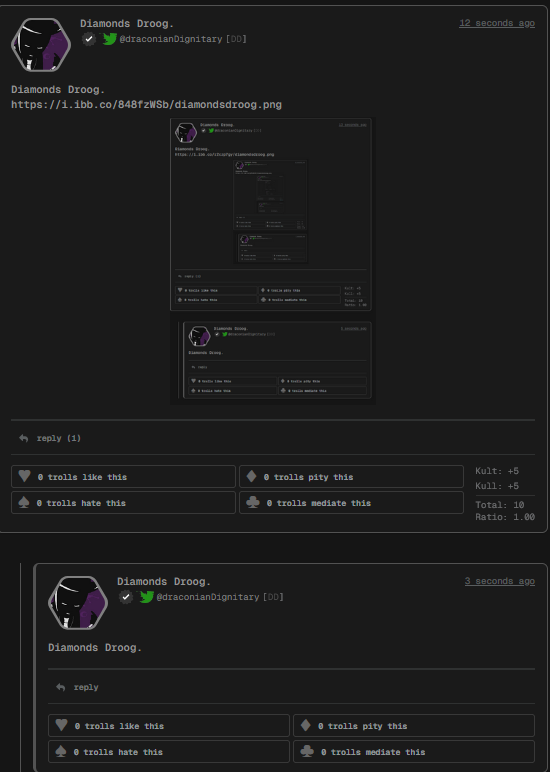
Task: Open @draconianDignitary handle in the top post
Action: tap(171, 39)
